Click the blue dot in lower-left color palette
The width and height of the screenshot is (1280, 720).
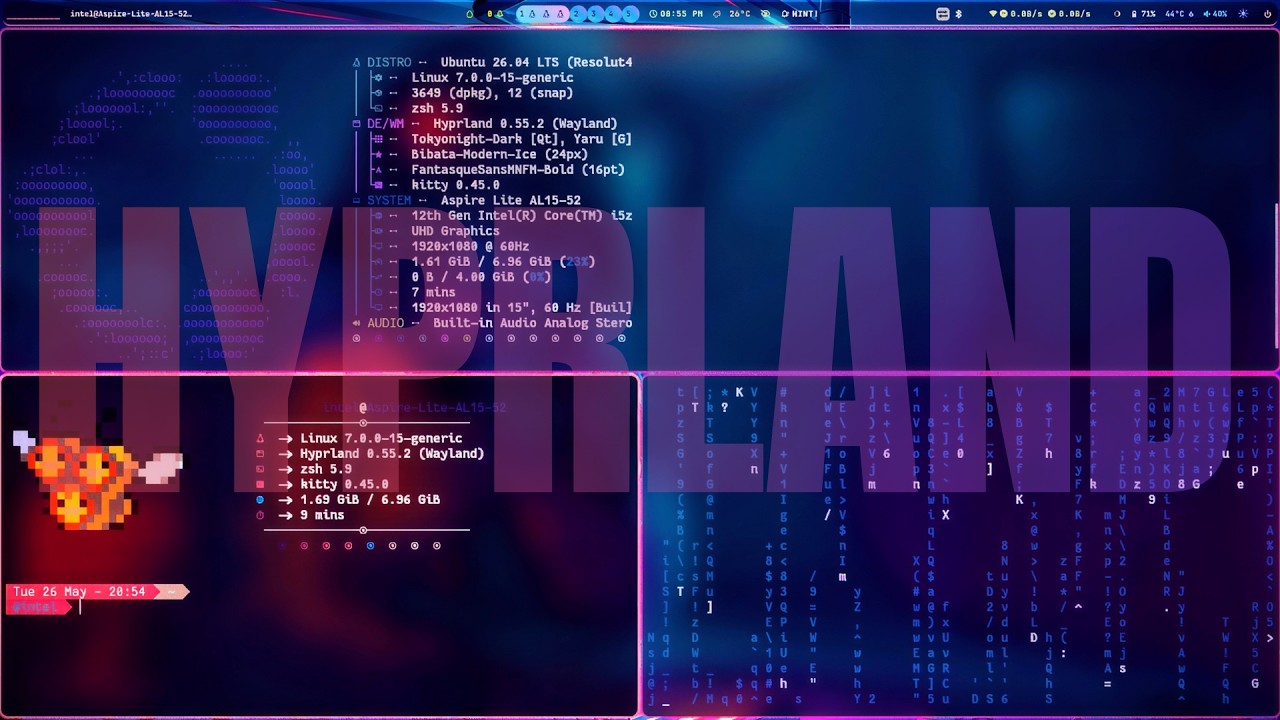(370, 546)
